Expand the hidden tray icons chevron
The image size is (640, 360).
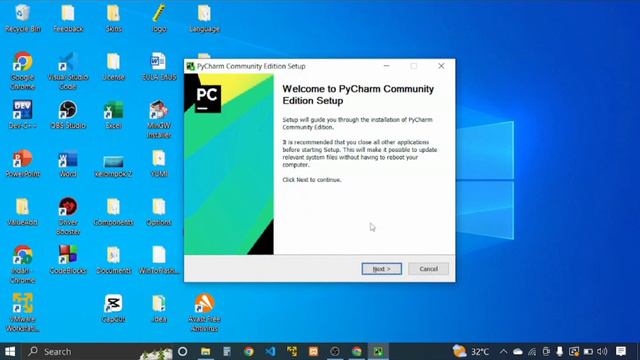pos(504,351)
